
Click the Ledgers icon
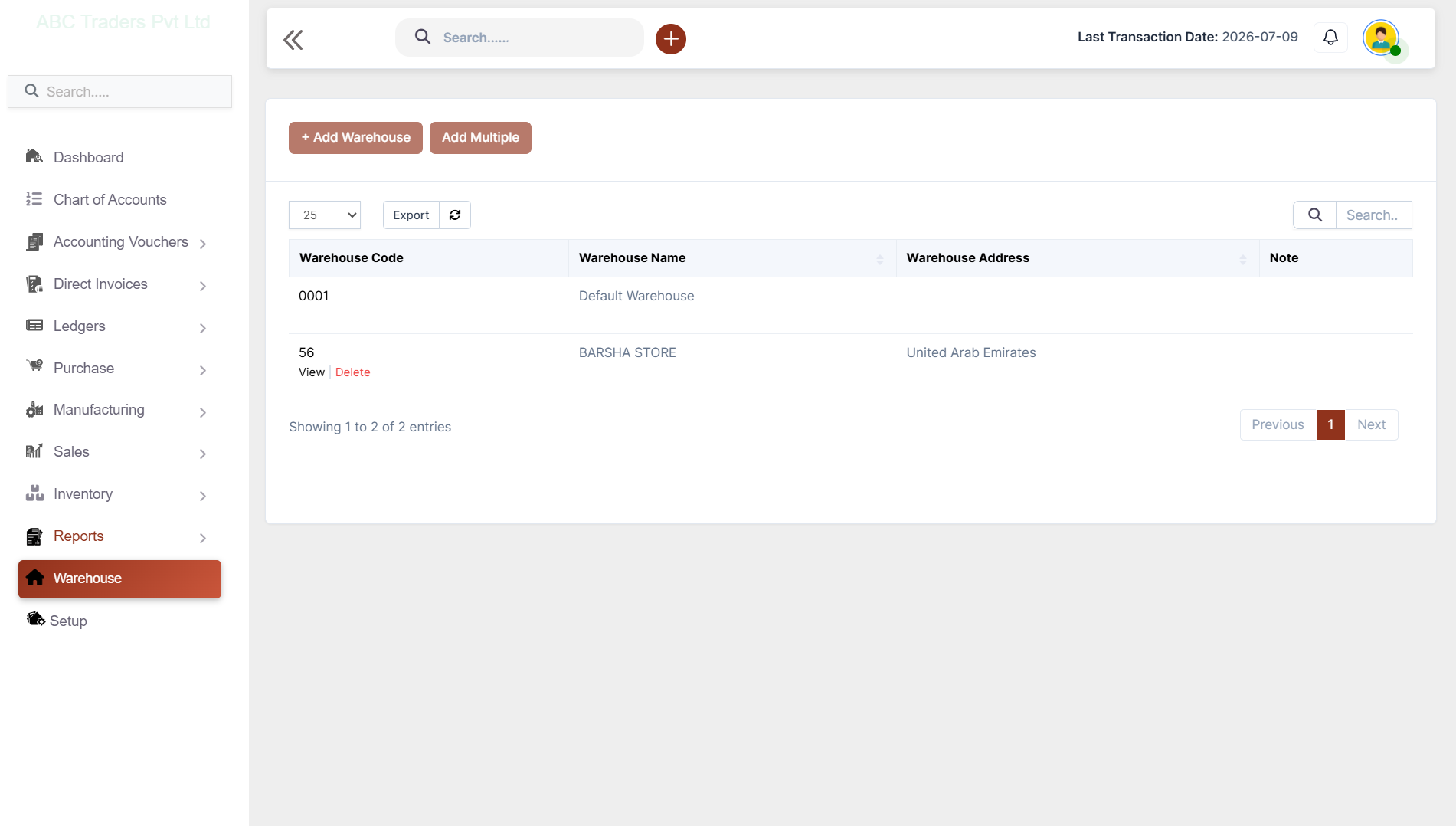(34, 325)
